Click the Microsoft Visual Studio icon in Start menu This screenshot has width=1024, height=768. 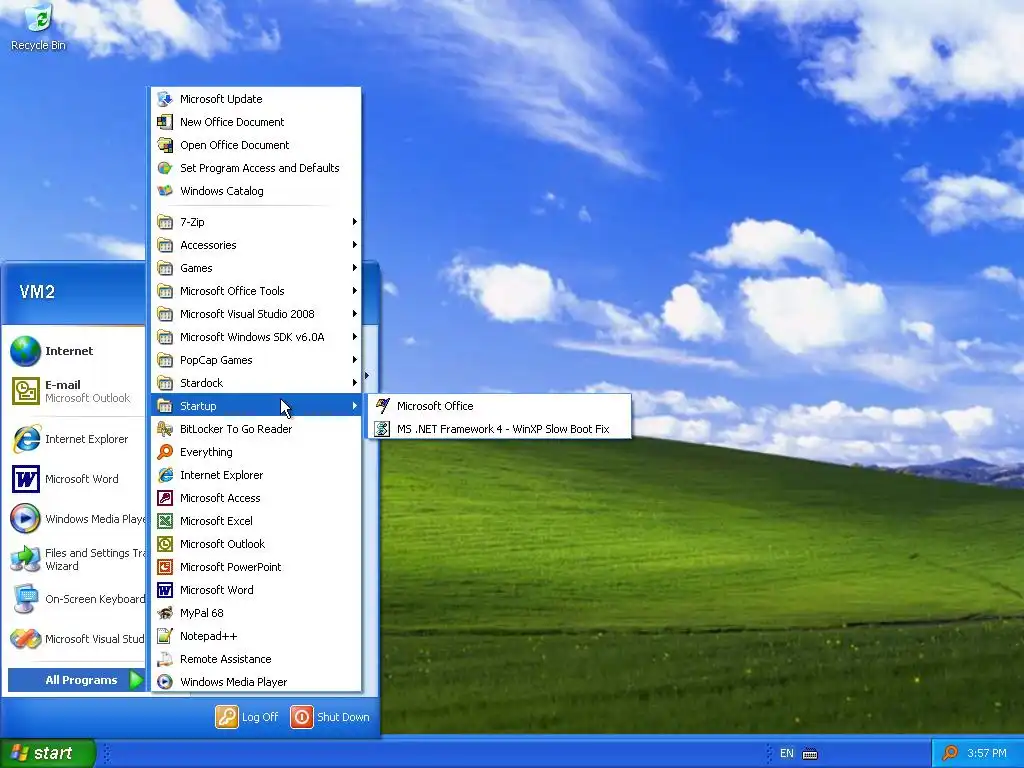[25, 639]
